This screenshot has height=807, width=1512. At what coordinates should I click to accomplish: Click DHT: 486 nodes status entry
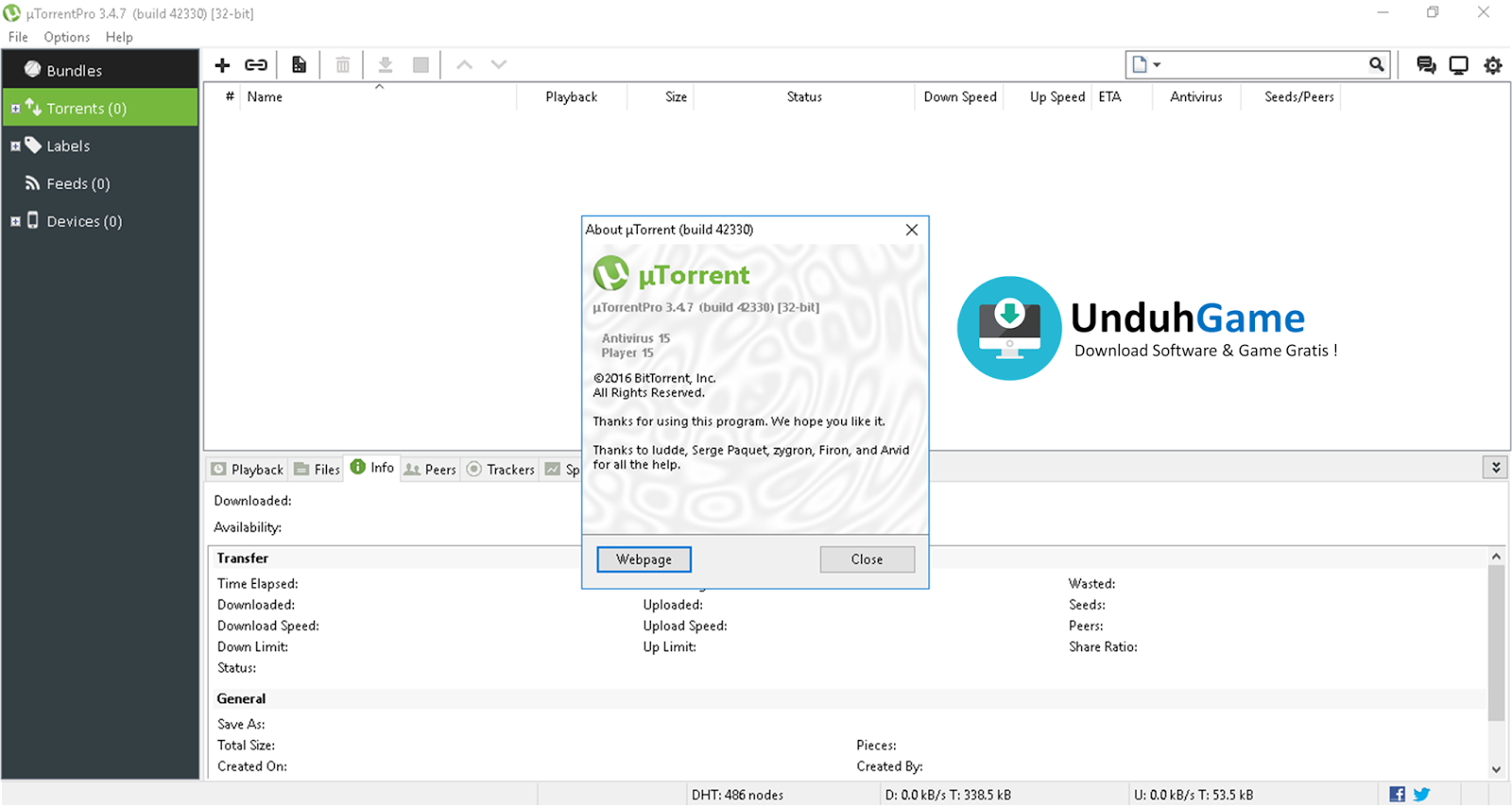[737, 795]
